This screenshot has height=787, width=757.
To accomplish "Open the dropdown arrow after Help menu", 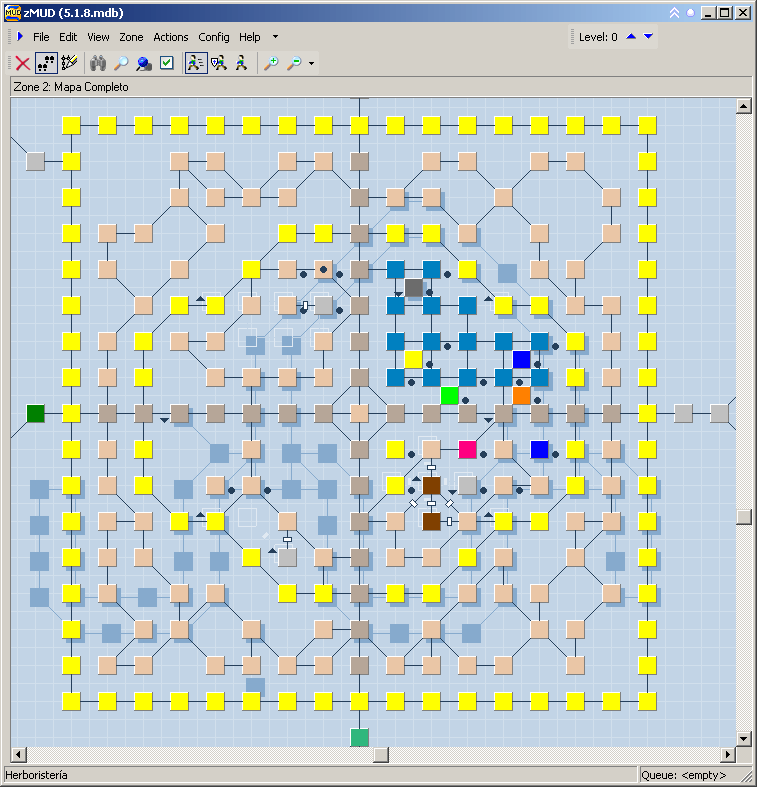I will tap(276, 37).
